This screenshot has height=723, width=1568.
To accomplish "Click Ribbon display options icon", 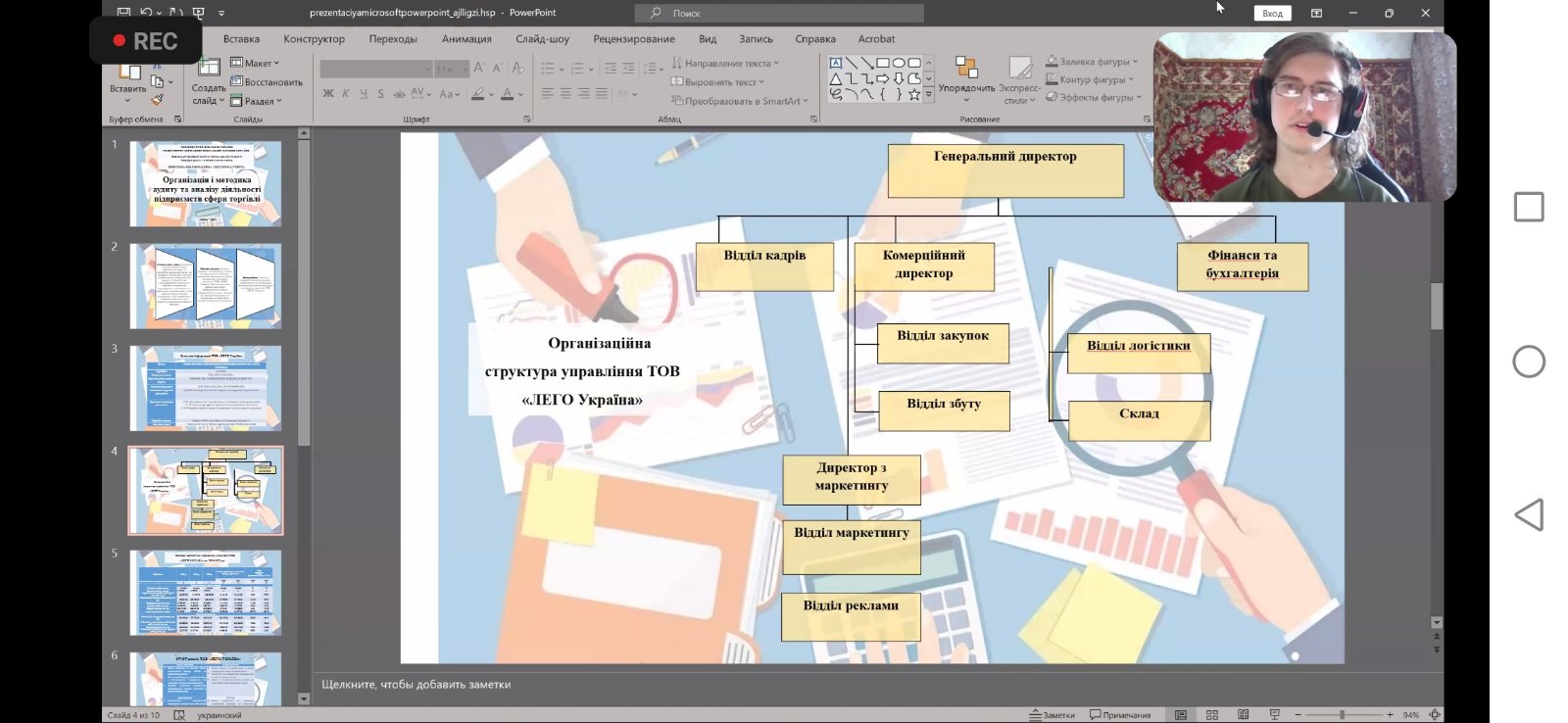I will [x=1316, y=13].
